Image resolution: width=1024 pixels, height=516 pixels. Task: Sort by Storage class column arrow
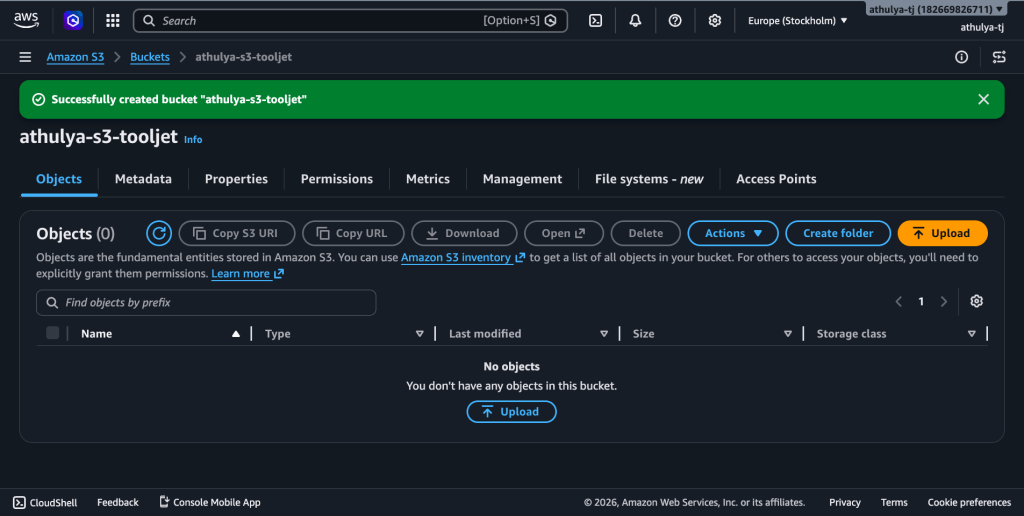pyautogui.click(x=972, y=334)
